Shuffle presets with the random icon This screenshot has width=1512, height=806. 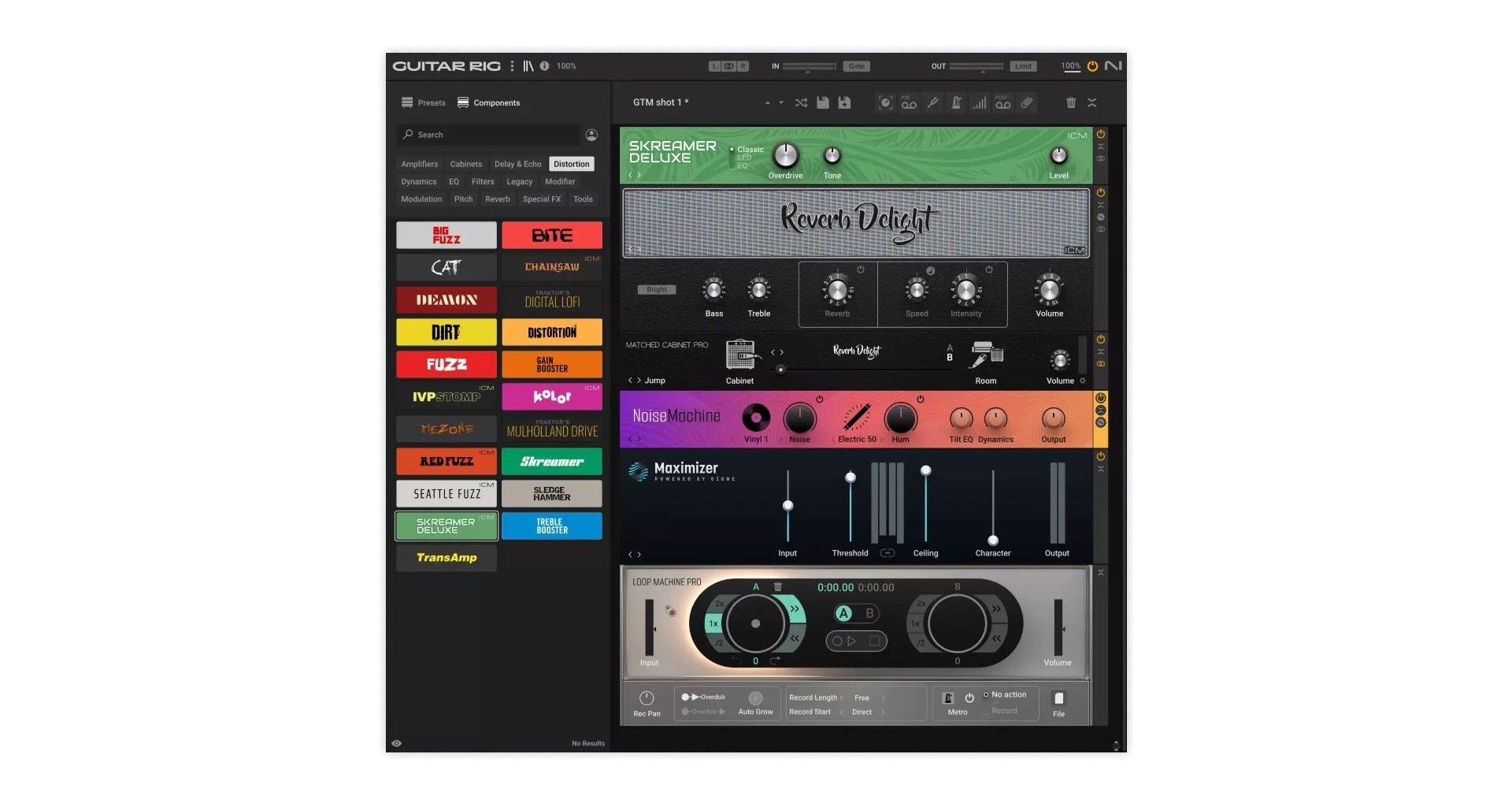(801, 102)
